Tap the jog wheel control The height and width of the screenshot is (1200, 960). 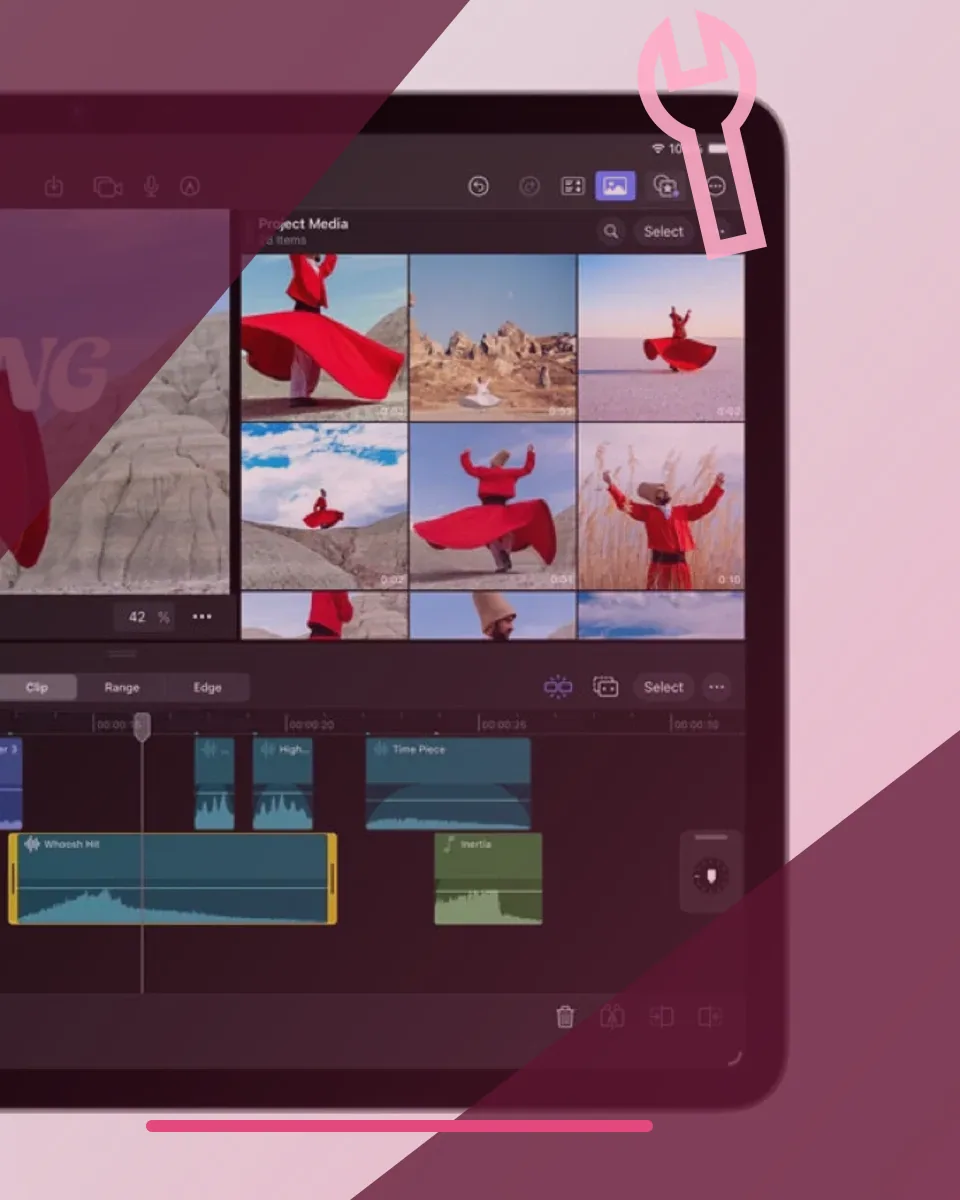[x=711, y=877]
